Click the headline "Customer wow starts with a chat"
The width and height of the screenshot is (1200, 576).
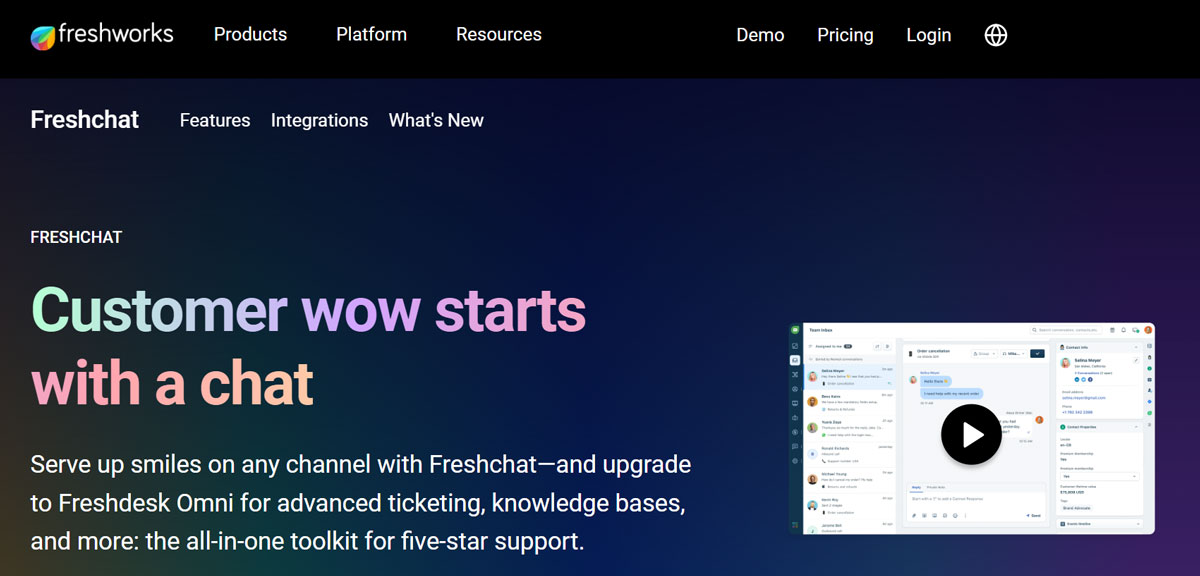308,347
